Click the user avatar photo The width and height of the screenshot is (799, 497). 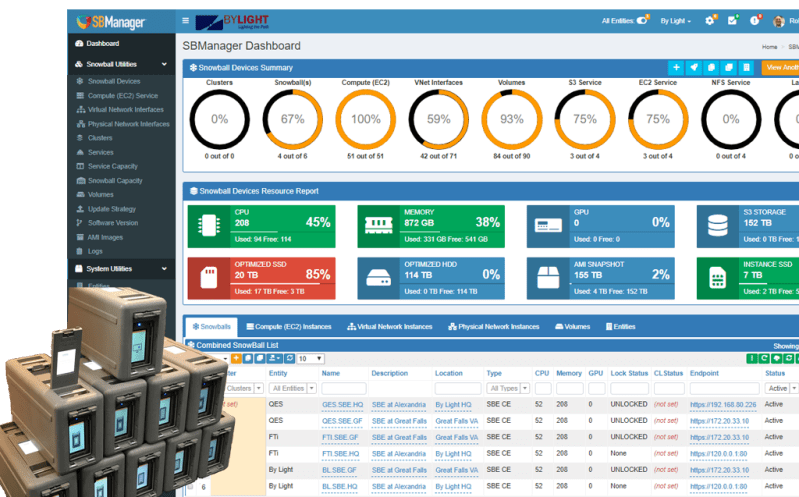click(778, 21)
